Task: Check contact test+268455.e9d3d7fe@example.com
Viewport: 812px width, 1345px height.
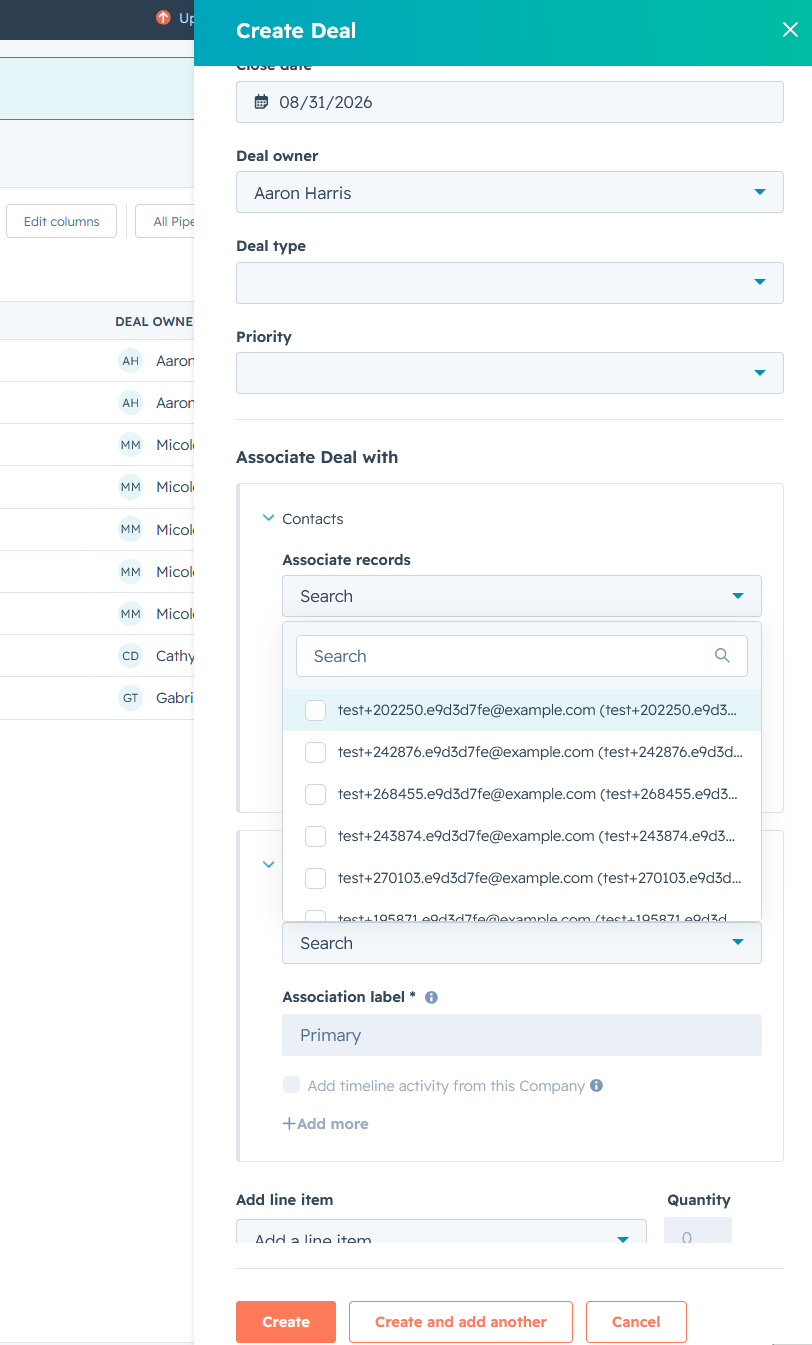Action: tap(315, 794)
